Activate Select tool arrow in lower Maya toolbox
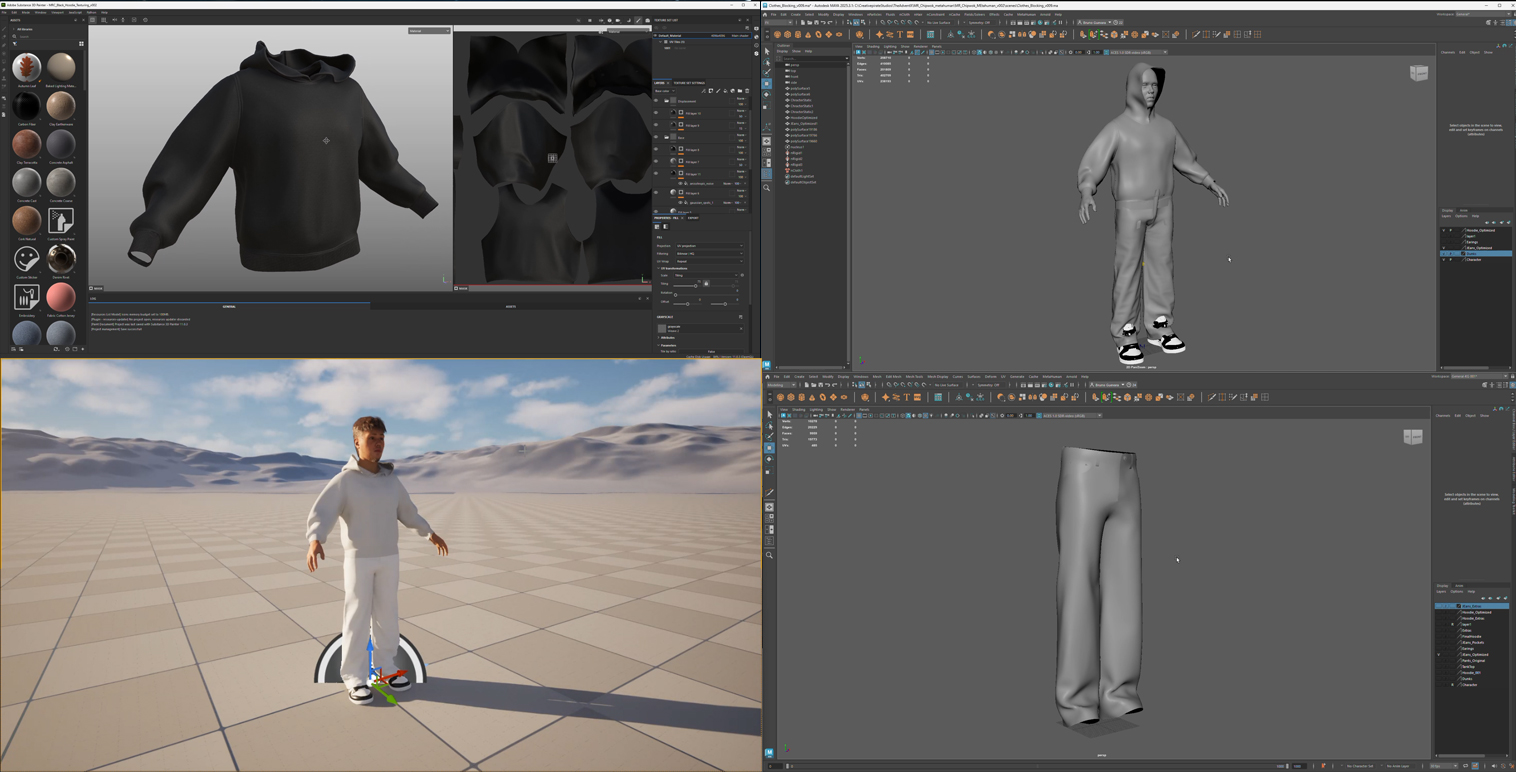Image resolution: width=1516 pixels, height=772 pixels. click(769, 413)
